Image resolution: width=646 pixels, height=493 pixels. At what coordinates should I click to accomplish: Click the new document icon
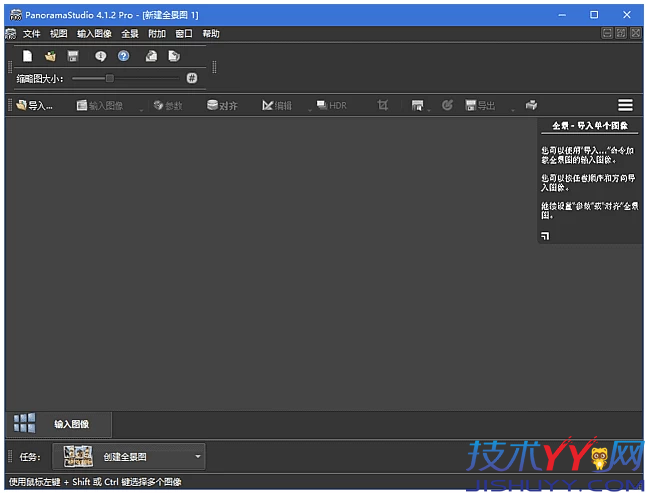tap(27, 56)
